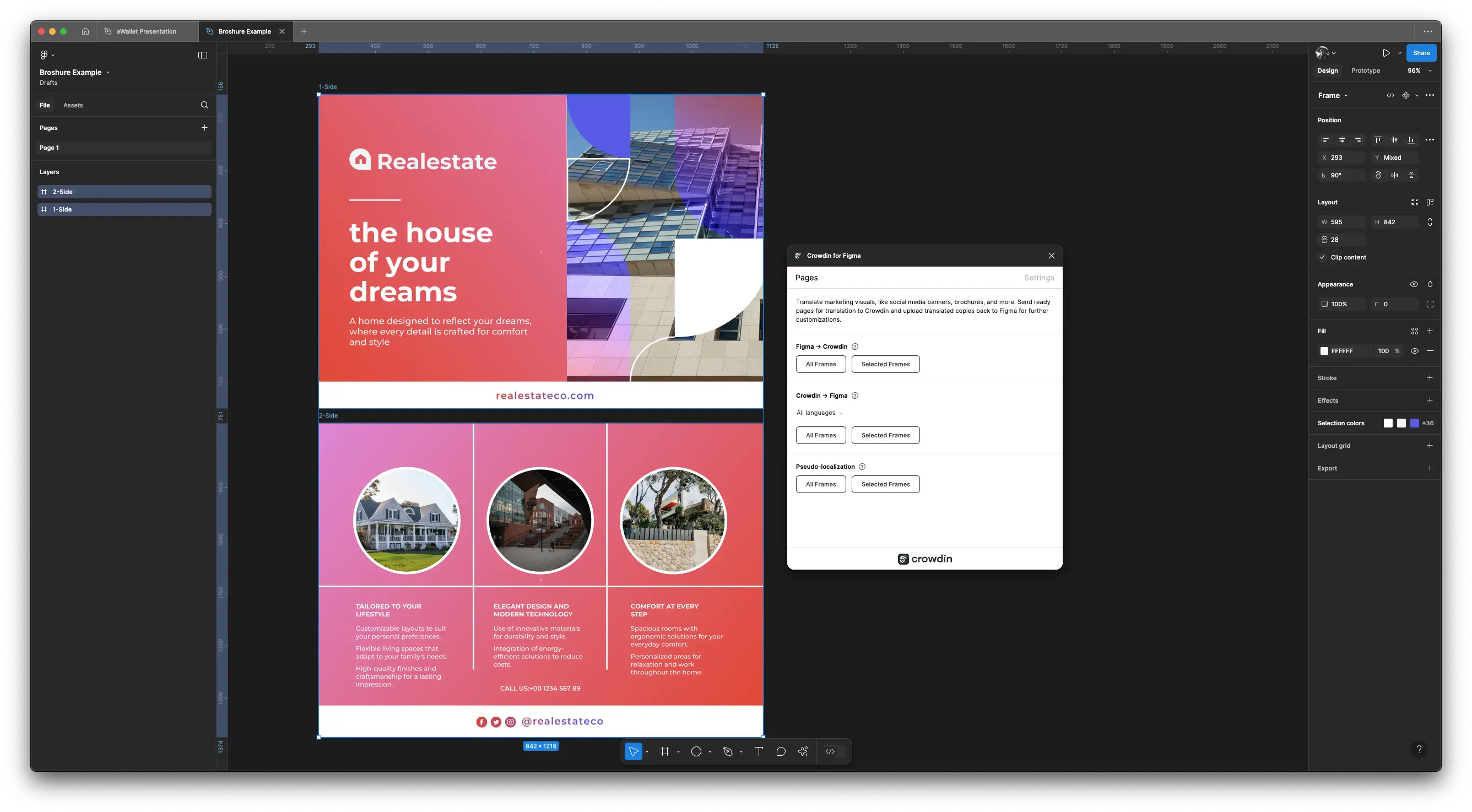The height and width of the screenshot is (812, 1472).
Task: Select the Text tool in toolbar
Action: point(757,751)
